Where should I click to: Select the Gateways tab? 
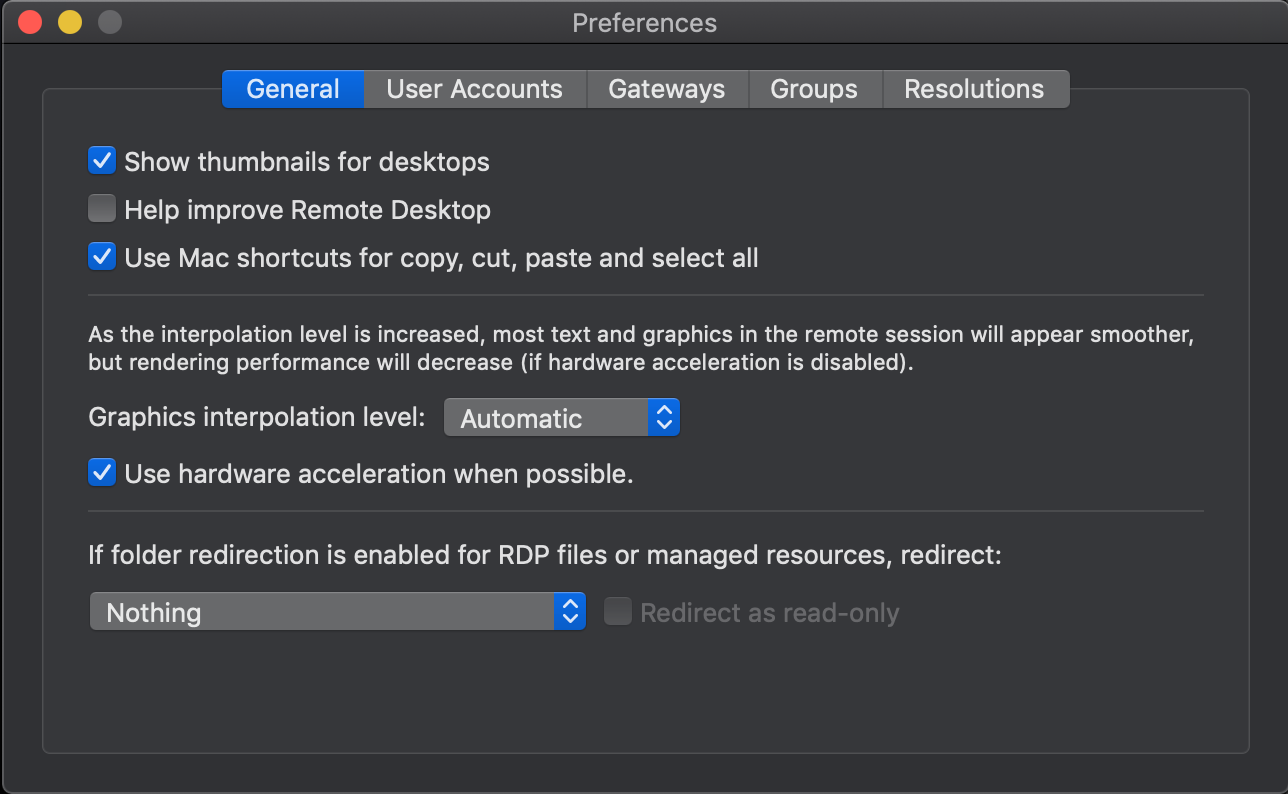tap(666, 89)
